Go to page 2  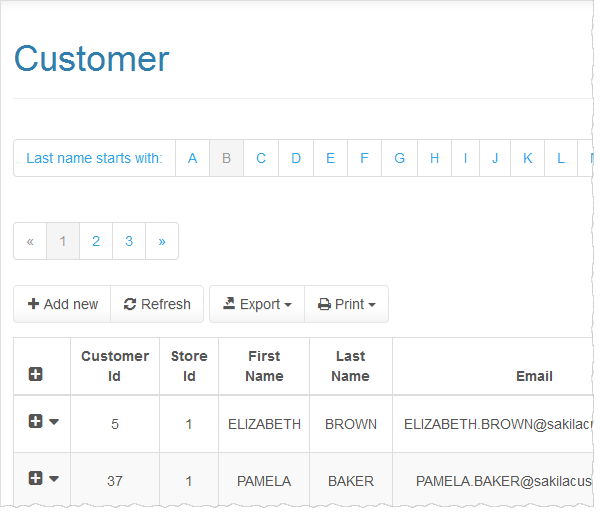(x=96, y=241)
